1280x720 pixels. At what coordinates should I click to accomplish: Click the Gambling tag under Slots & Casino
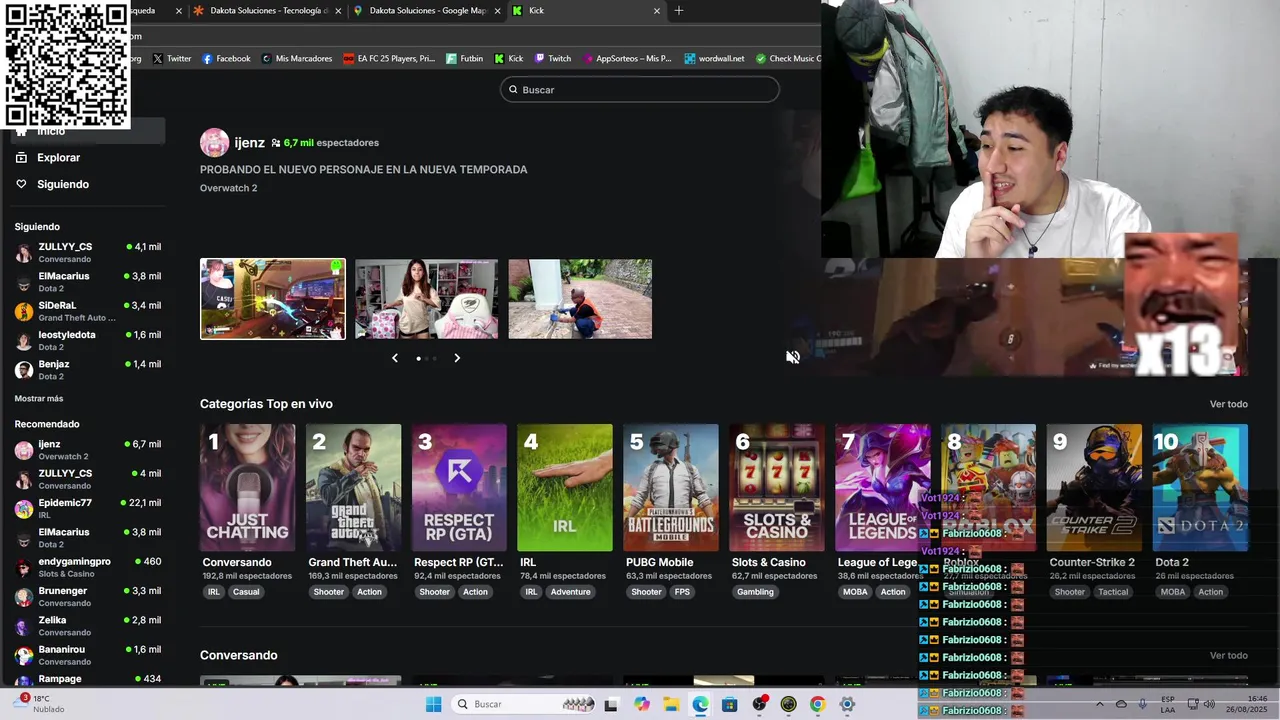(x=755, y=592)
